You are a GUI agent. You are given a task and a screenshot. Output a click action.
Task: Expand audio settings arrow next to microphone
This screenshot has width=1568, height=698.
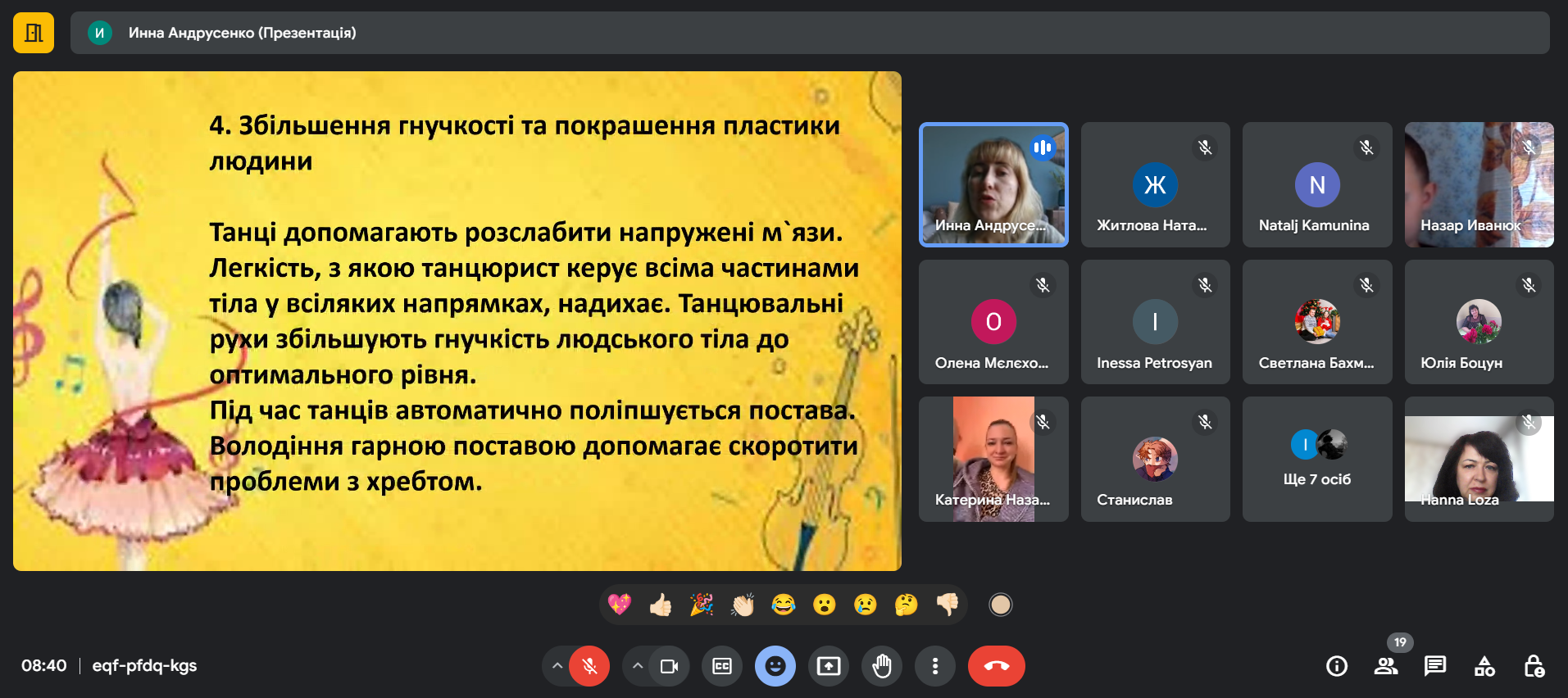[557, 666]
